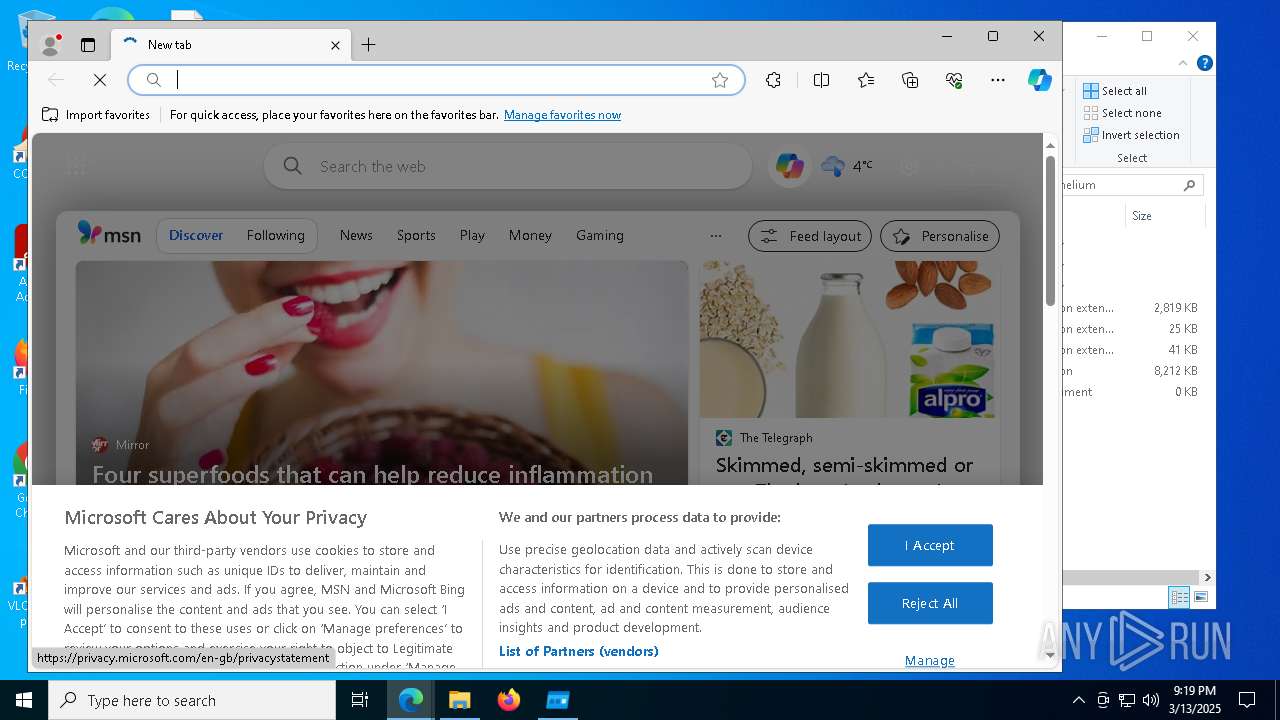Switch Explorer to large icons view

tap(1201, 598)
